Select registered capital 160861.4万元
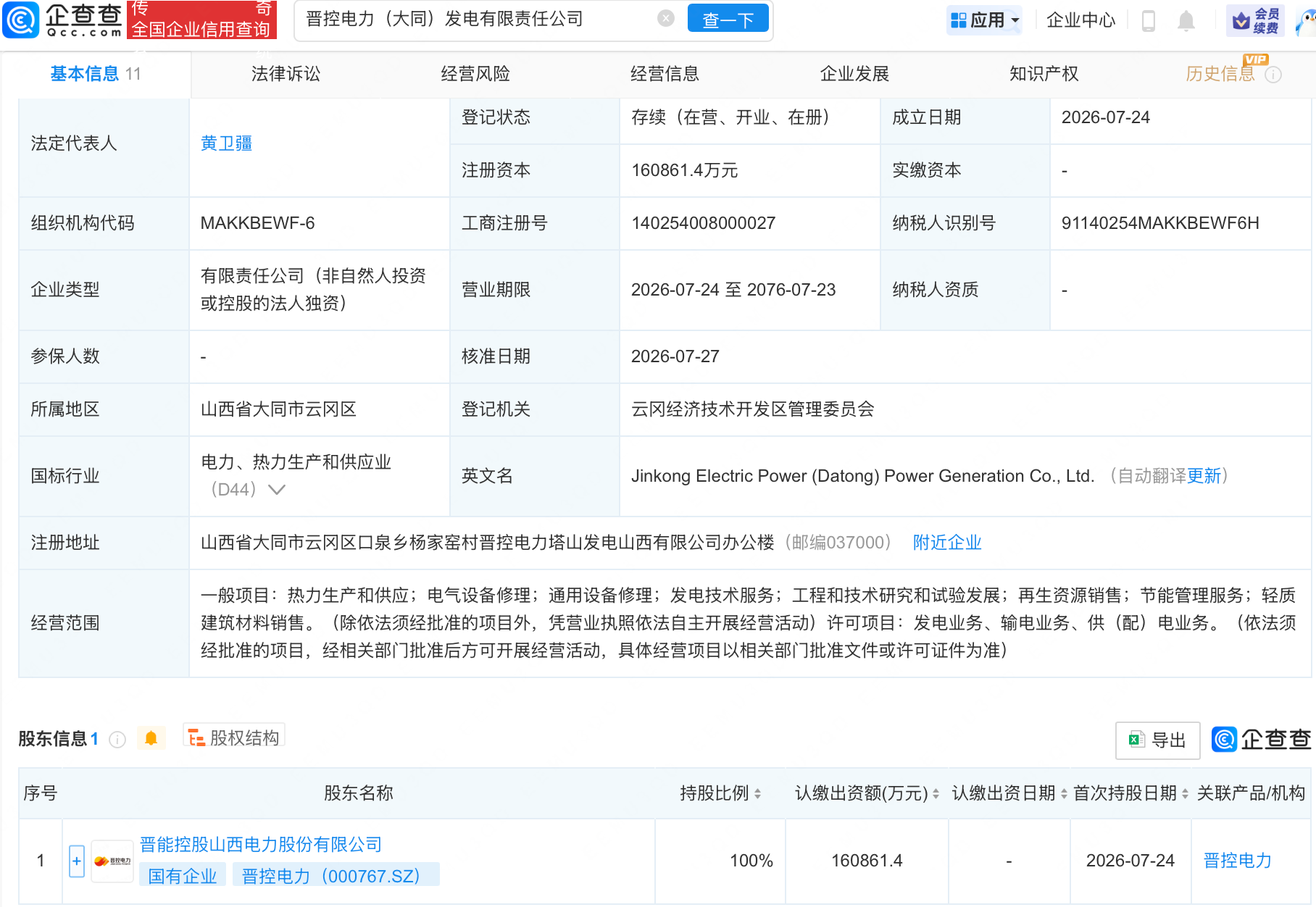The width and height of the screenshot is (1316, 907). pos(684,170)
